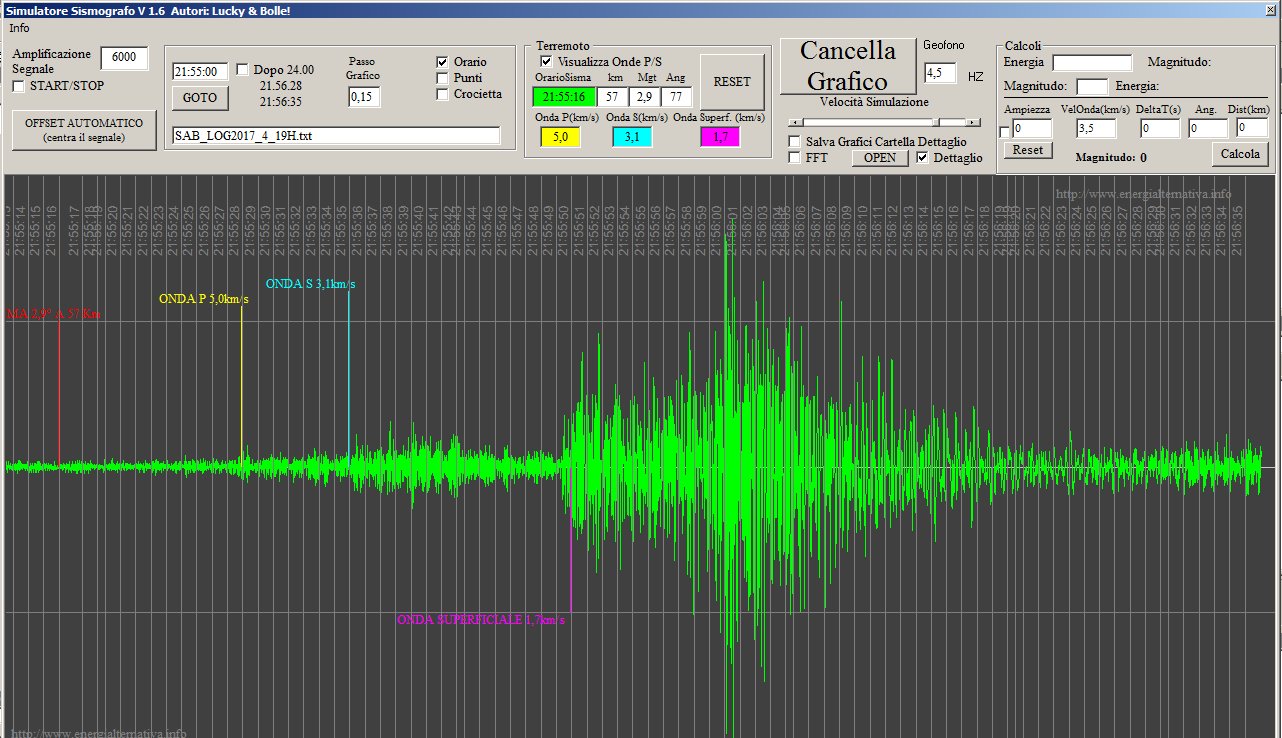The width and height of the screenshot is (1282, 738).
Task: Click the Amplificazione Segnale field showing 6000
Action: 125,58
